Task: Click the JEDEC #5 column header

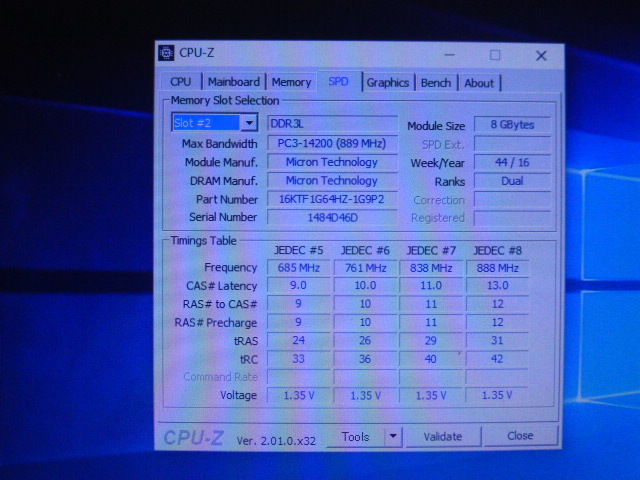Action: (298, 250)
